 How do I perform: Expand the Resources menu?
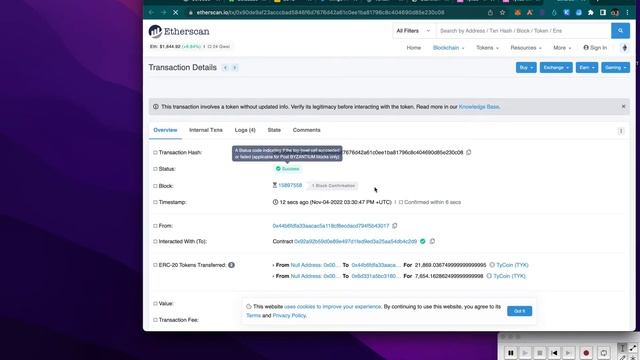[526, 48]
